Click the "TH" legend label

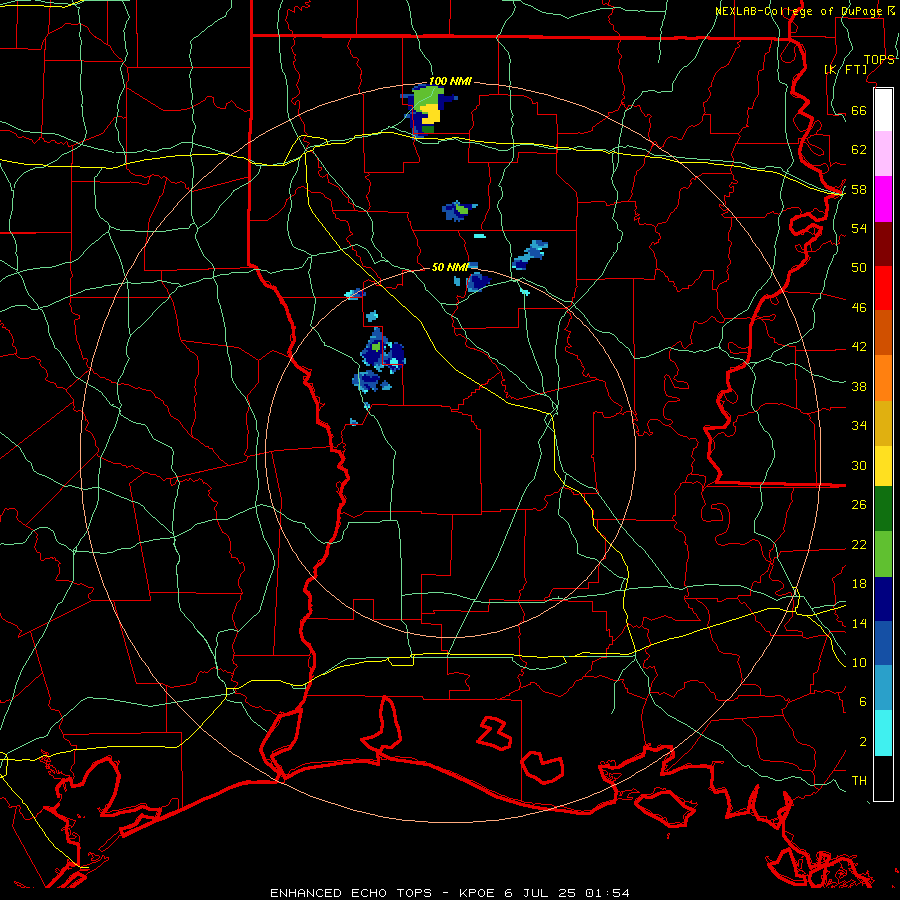[859, 781]
